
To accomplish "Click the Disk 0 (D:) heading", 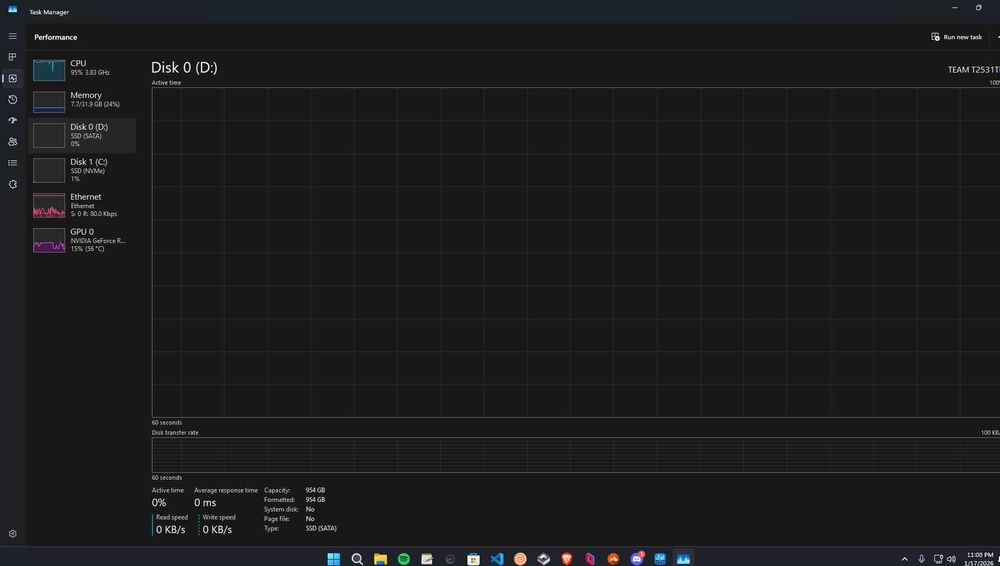I will click(x=184, y=68).
